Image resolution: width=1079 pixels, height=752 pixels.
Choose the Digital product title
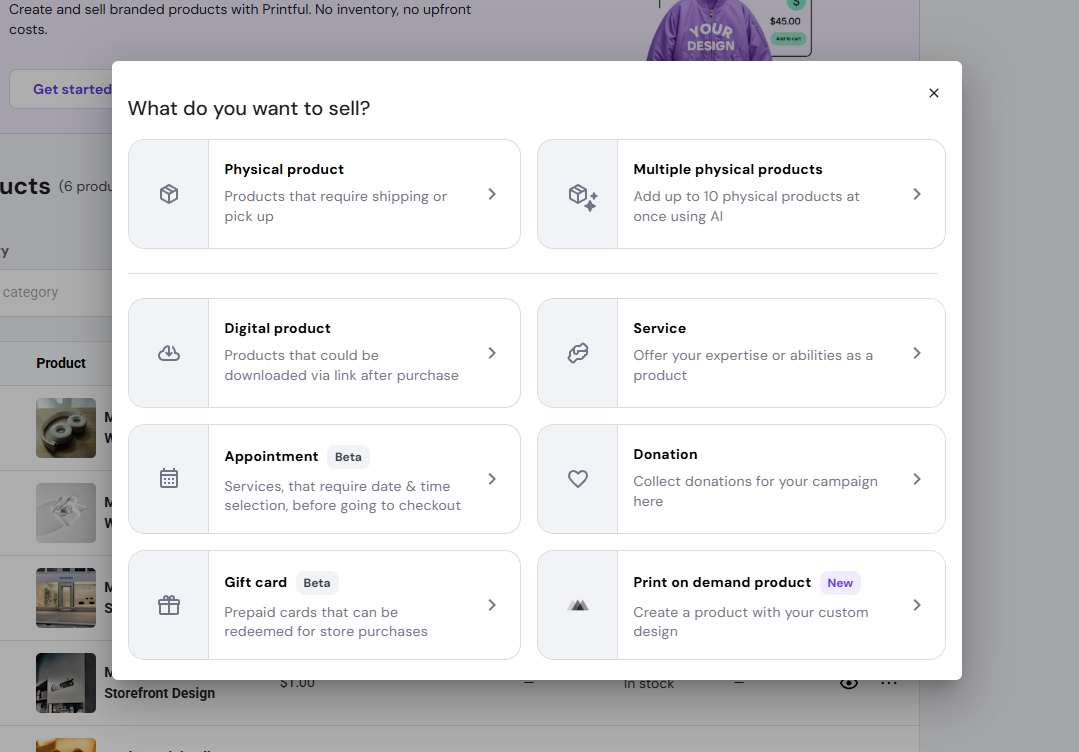(277, 328)
